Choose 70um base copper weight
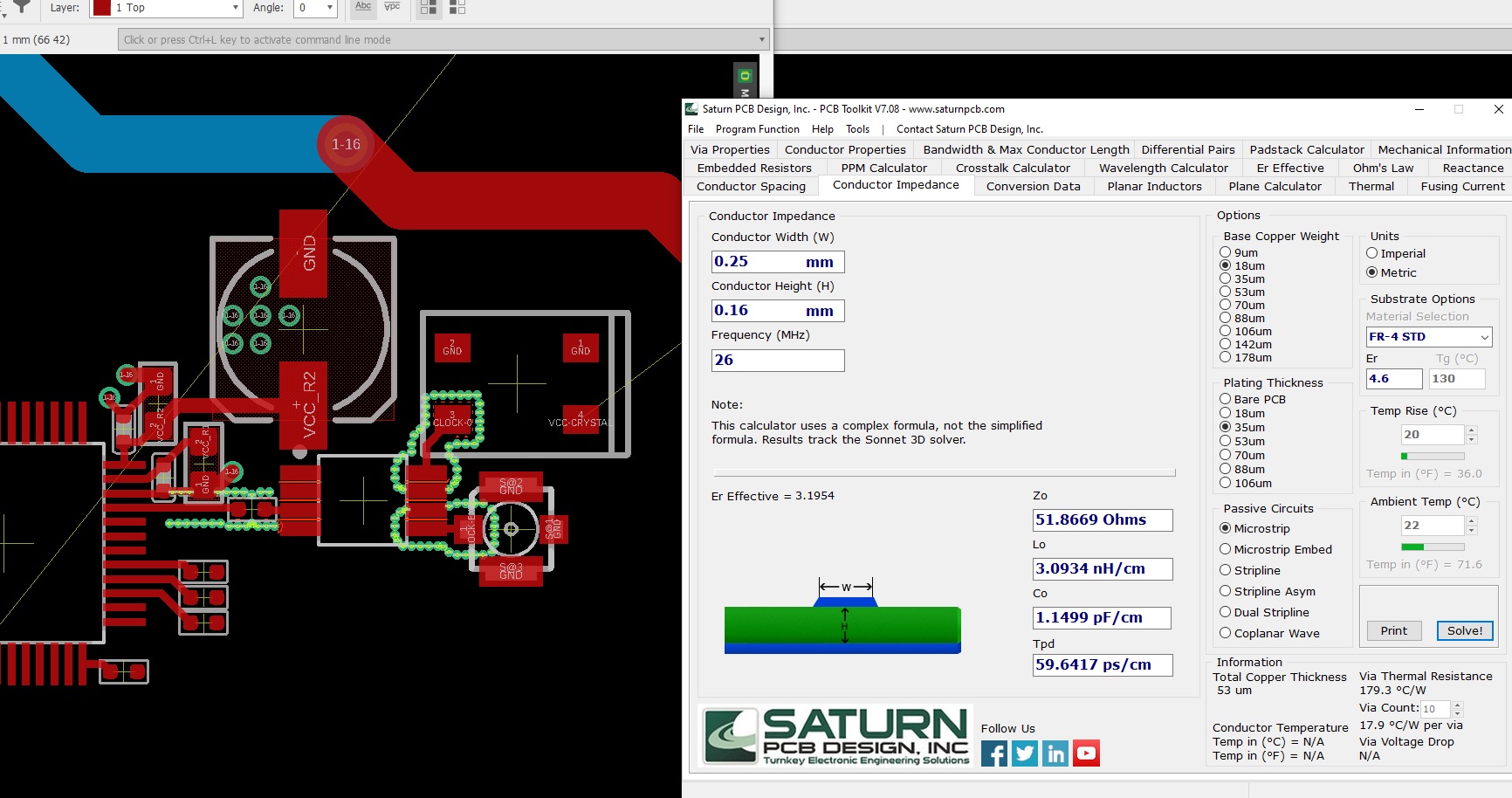The width and height of the screenshot is (1512, 798). point(1226,305)
